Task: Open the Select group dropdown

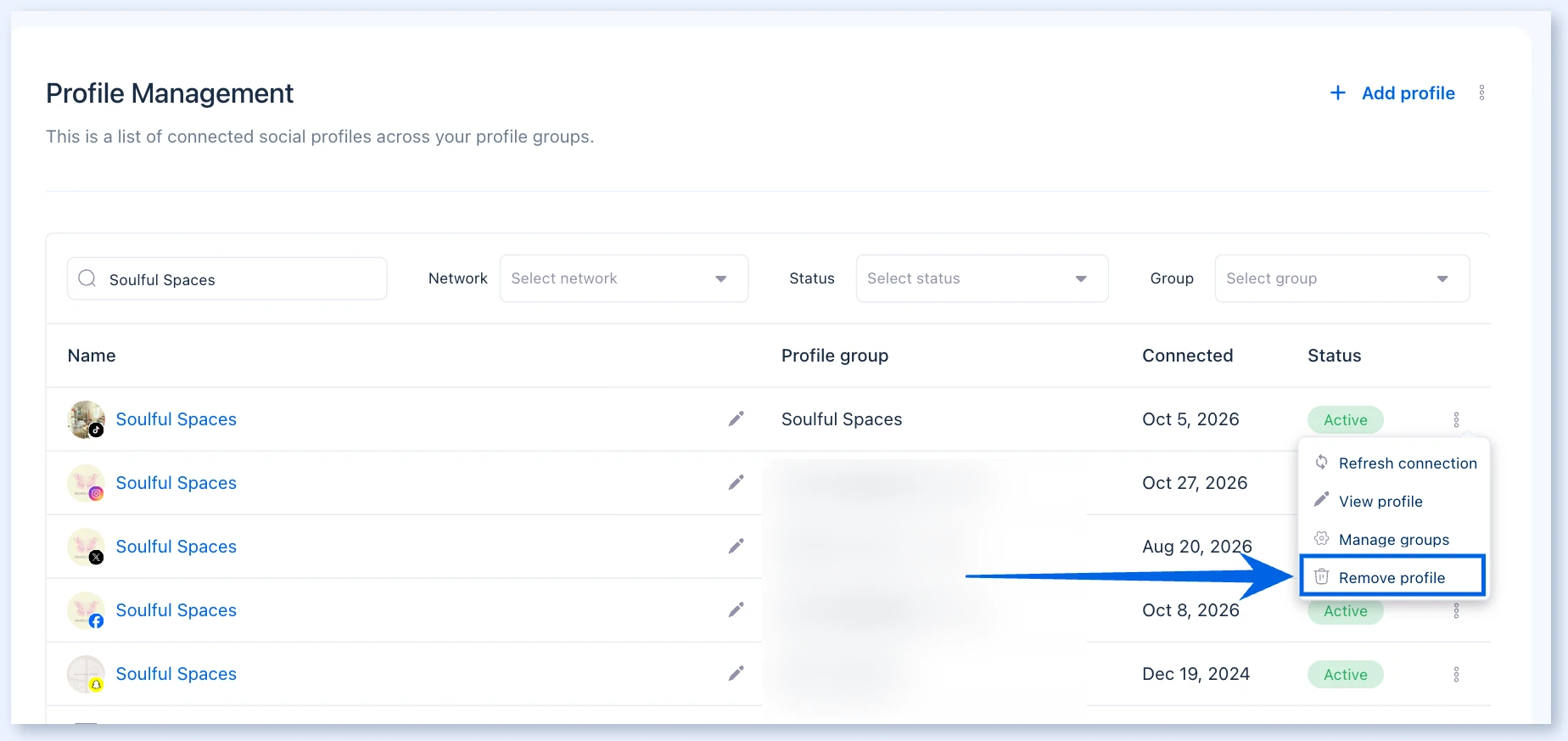Action: click(x=1341, y=278)
